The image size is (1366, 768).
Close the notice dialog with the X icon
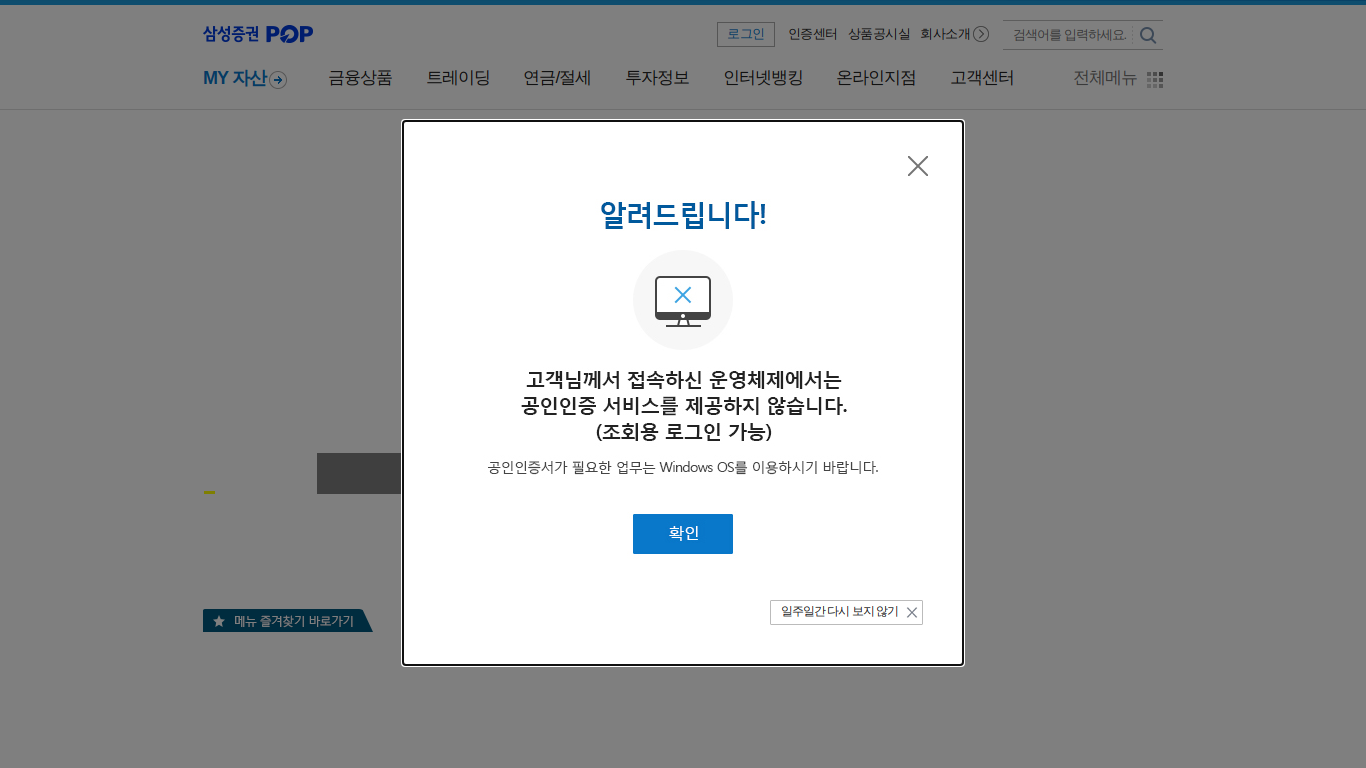pos(918,166)
